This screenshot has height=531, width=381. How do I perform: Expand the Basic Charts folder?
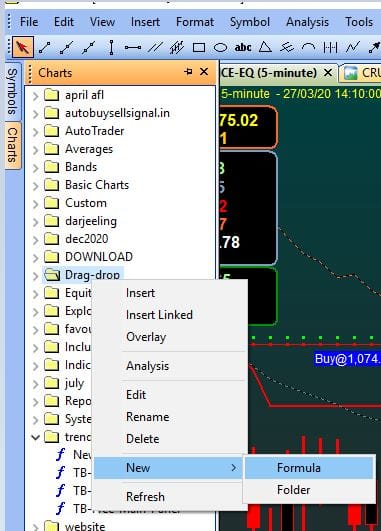coord(35,186)
